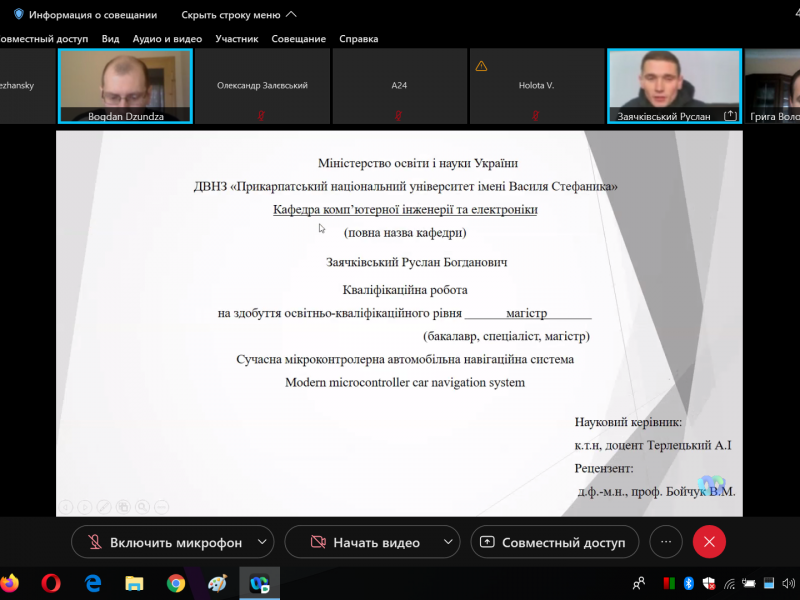Click the Webex icon in the taskbar

point(259,582)
